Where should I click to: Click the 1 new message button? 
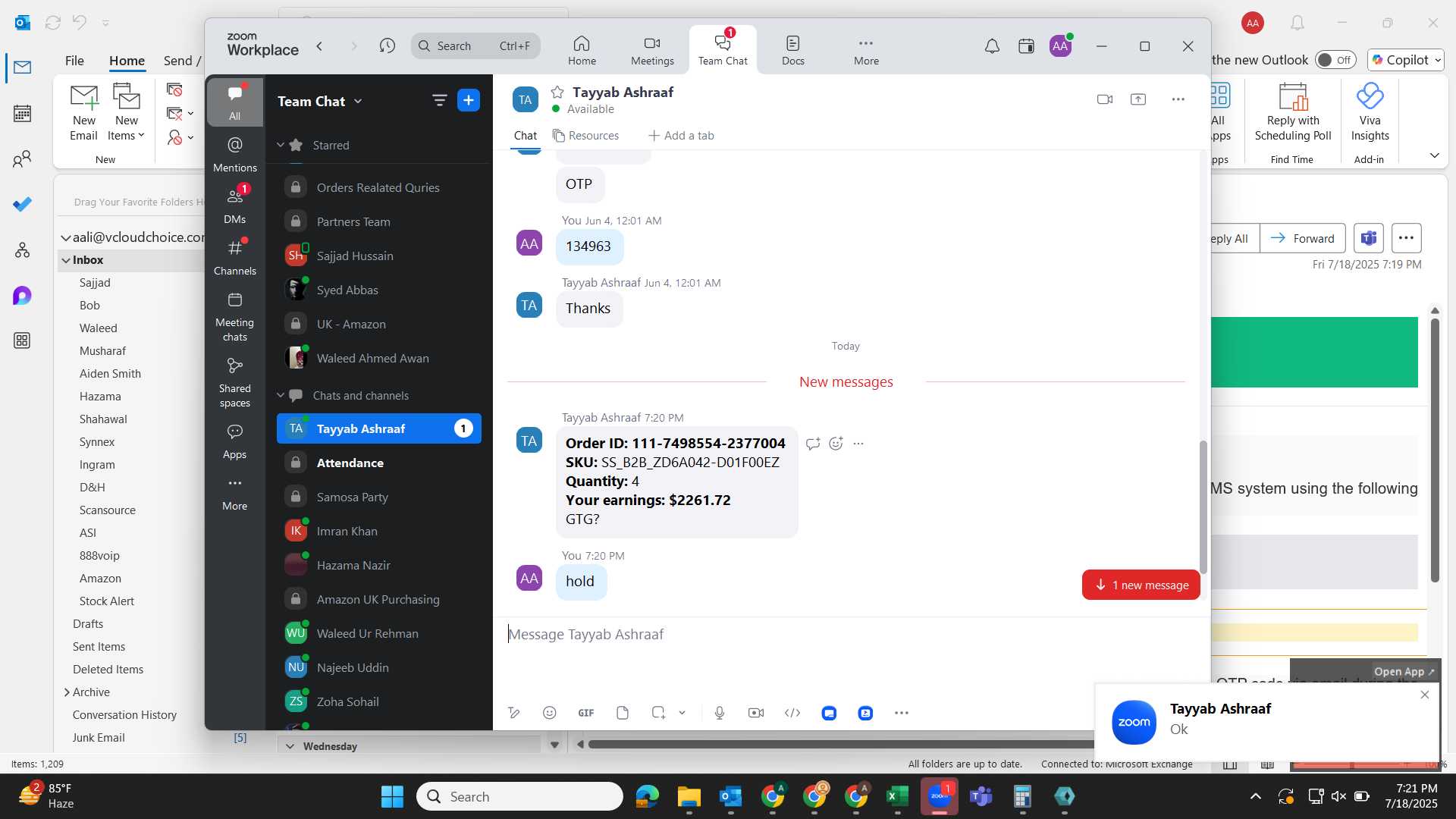pos(1141,585)
